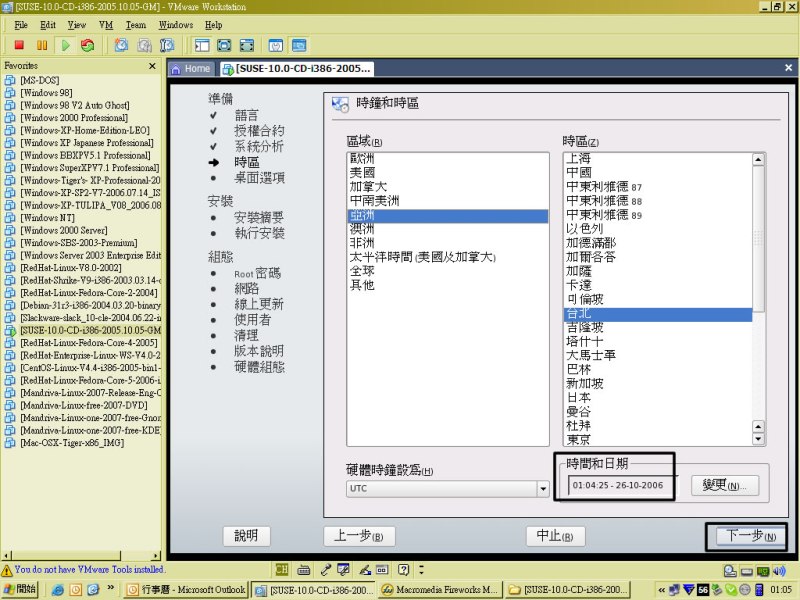Click the green Power On play icon
The width and height of the screenshot is (800, 600).
click(x=65, y=45)
